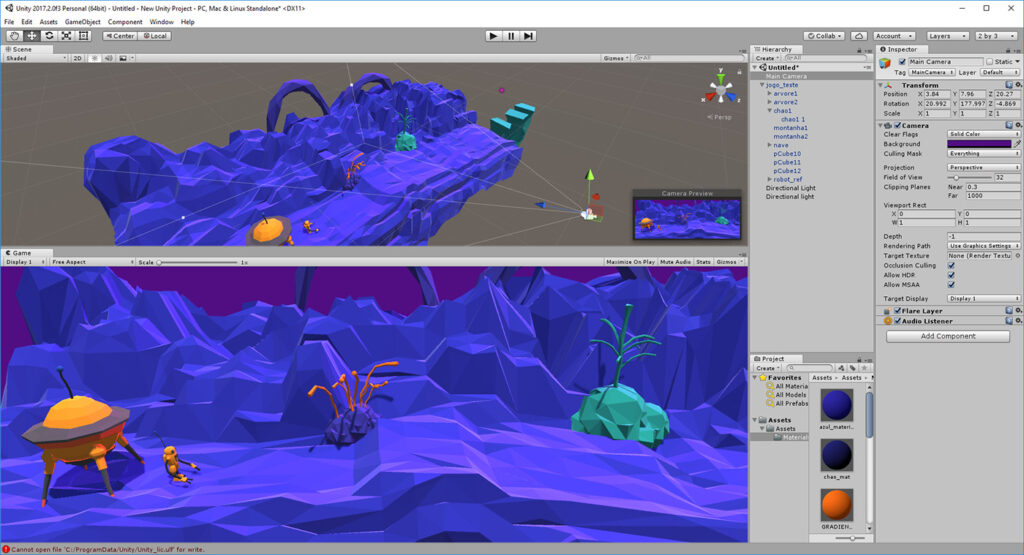The width and height of the screenshot is (1024, 555).
Task: Select the Move tool
Action: (32, 36)
